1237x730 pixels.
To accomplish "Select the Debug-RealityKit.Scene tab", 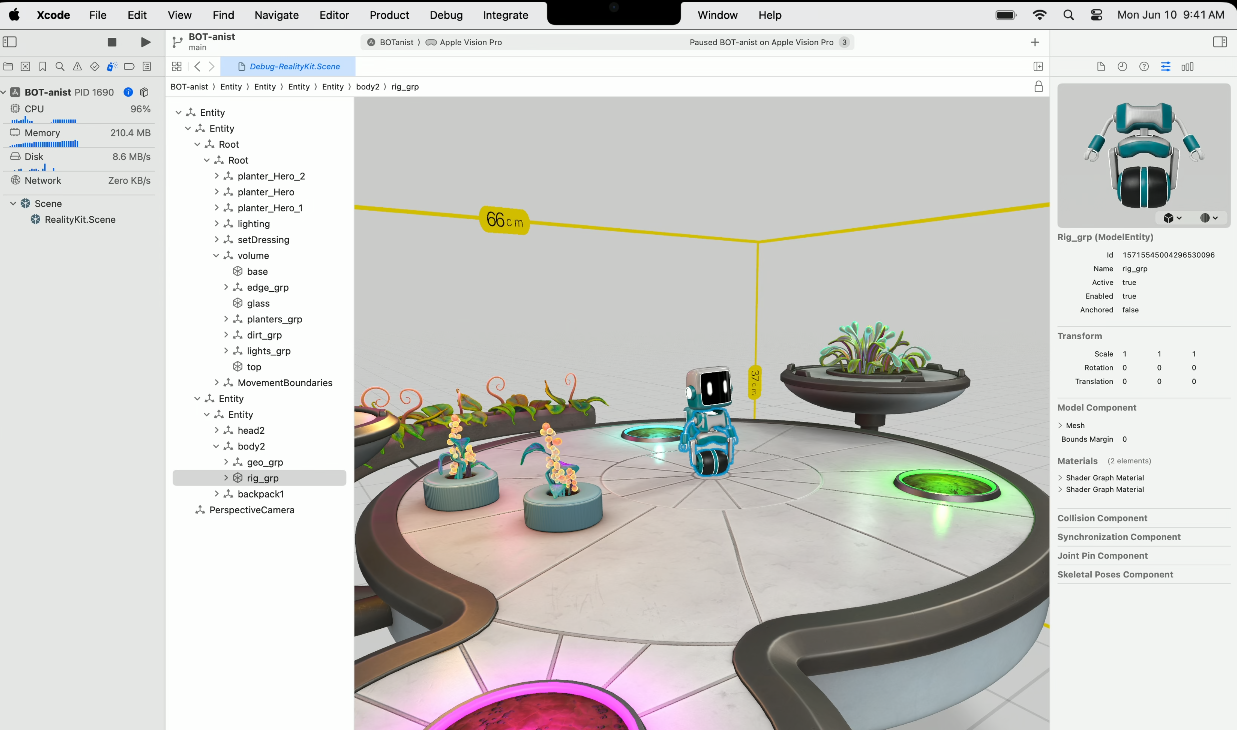I will 287,67.
